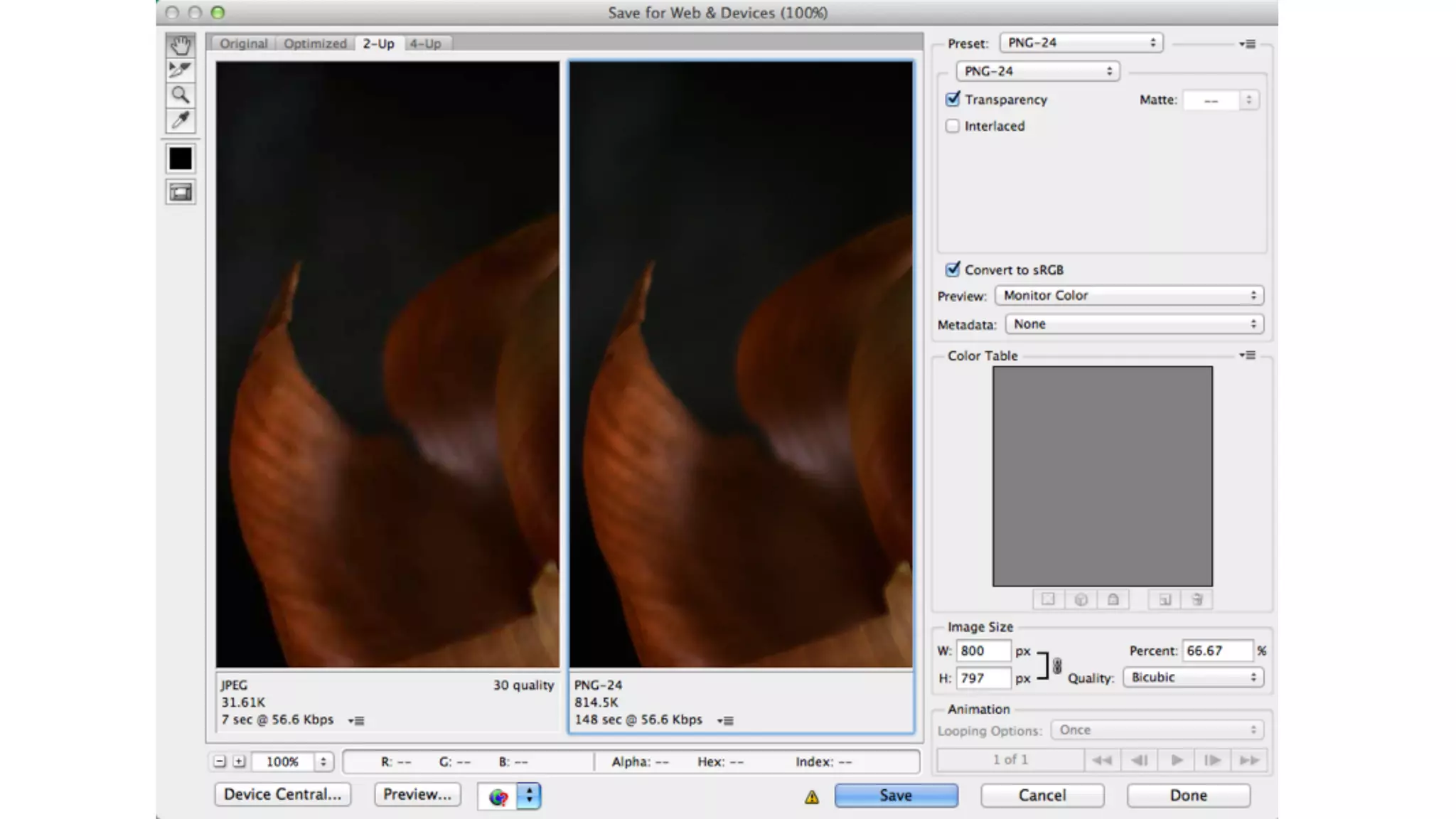The image size is (1456, 819).
Task: Select the Slice Select tool
Action: [181, 70]
